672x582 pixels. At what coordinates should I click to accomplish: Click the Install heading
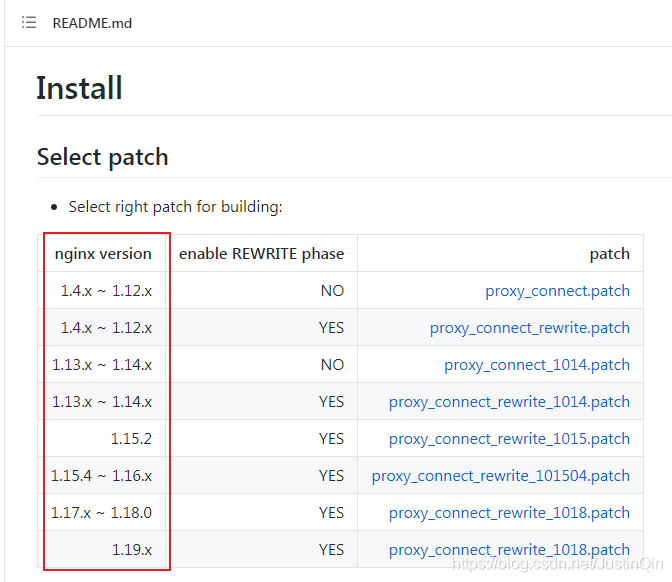pos(79,88)
